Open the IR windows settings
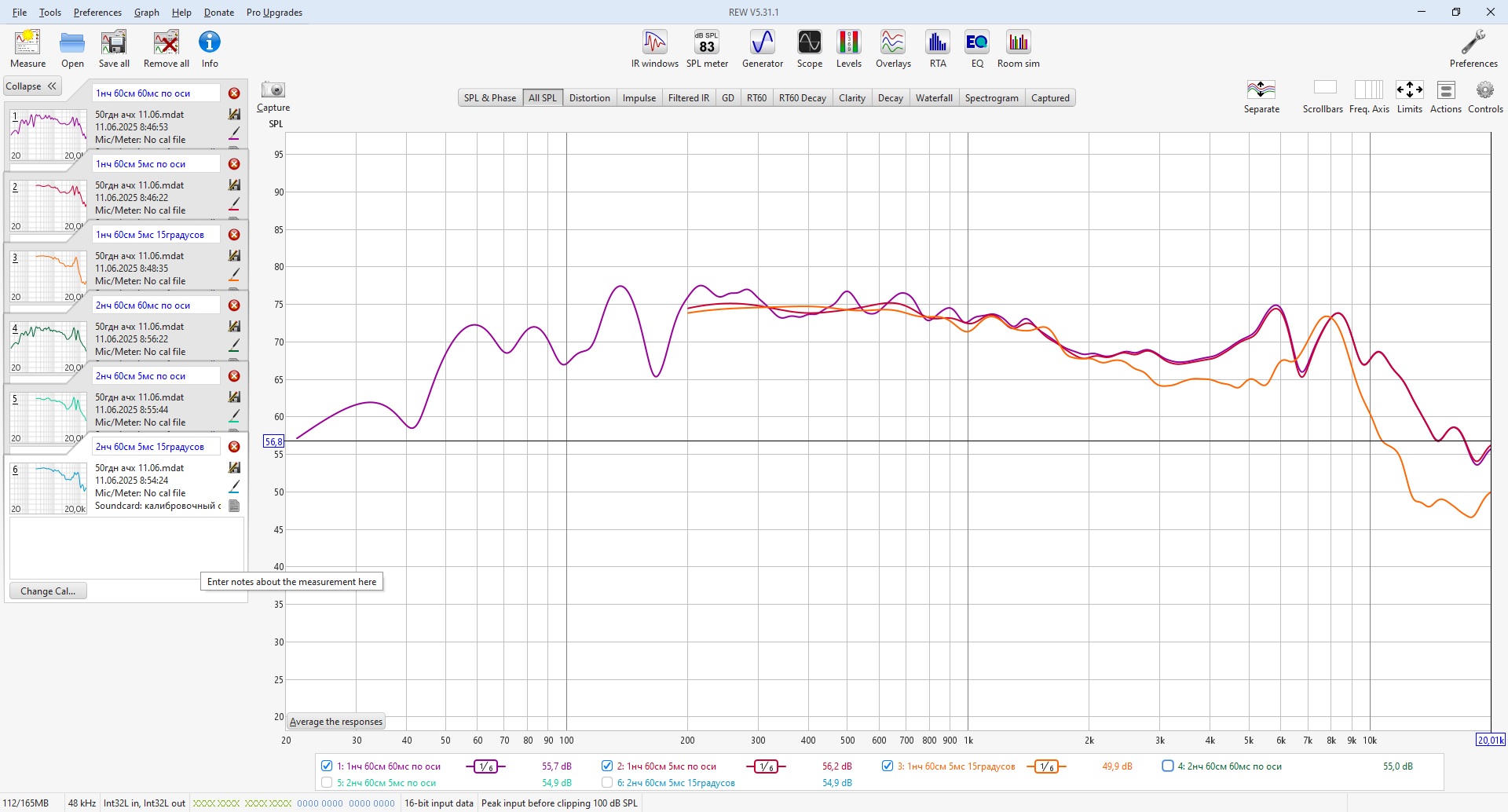 point(655,49)
